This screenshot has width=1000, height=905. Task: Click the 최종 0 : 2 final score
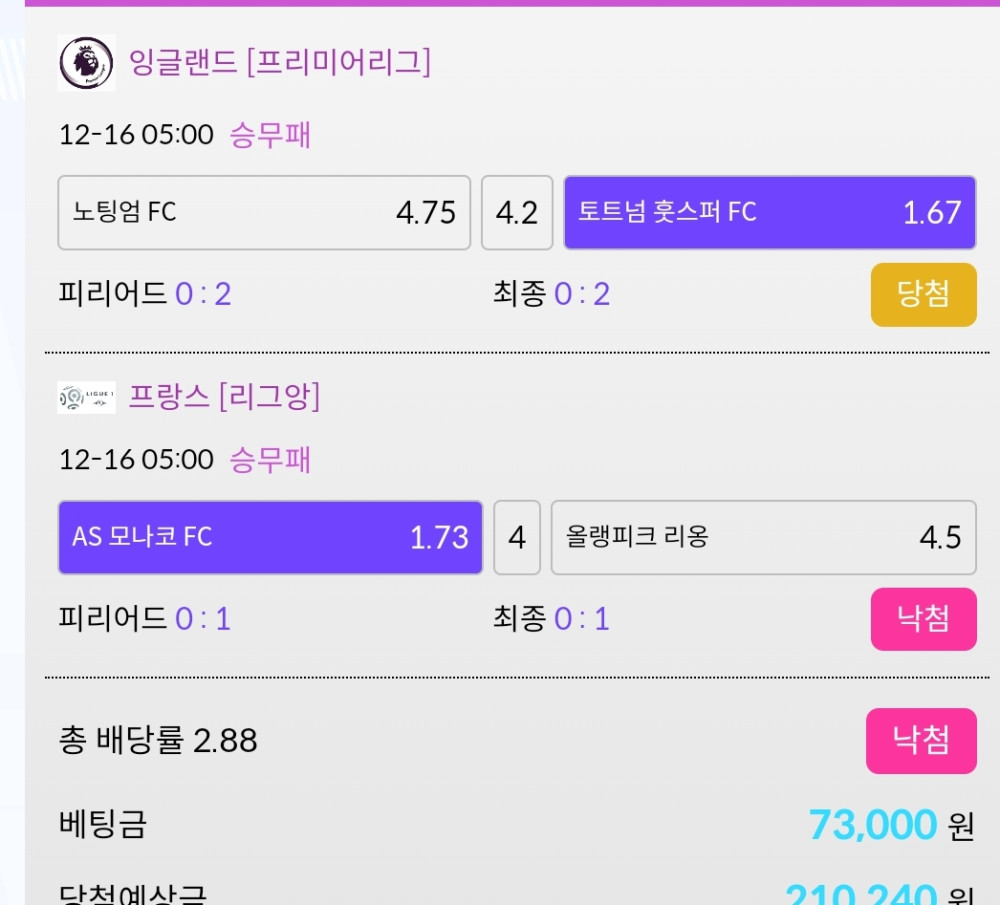click(551, 294)
